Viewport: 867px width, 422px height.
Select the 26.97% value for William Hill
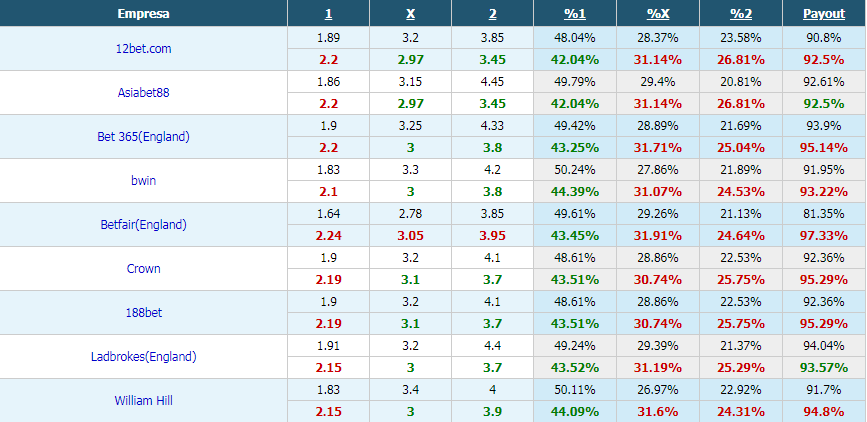click(x=657, y=389)
